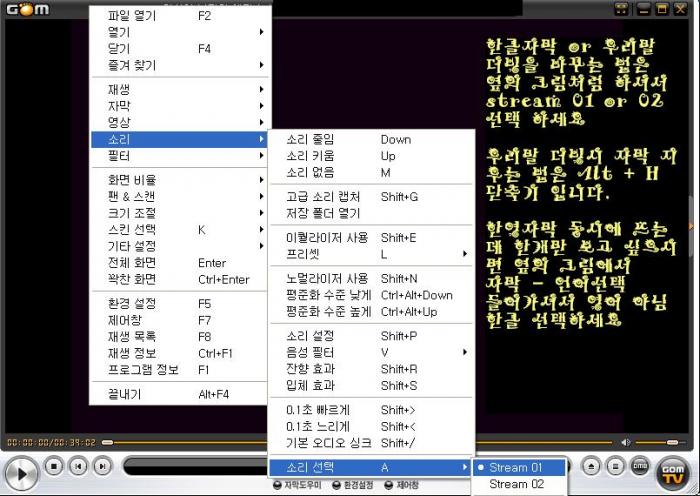Click the volume slider track
This screenshot has width=700, height=496.
[x=660, y=442]
